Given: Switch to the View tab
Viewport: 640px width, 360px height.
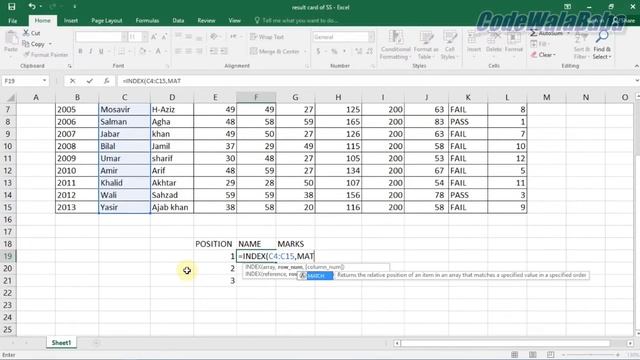Looking at the screenshot, I should 234,20.
